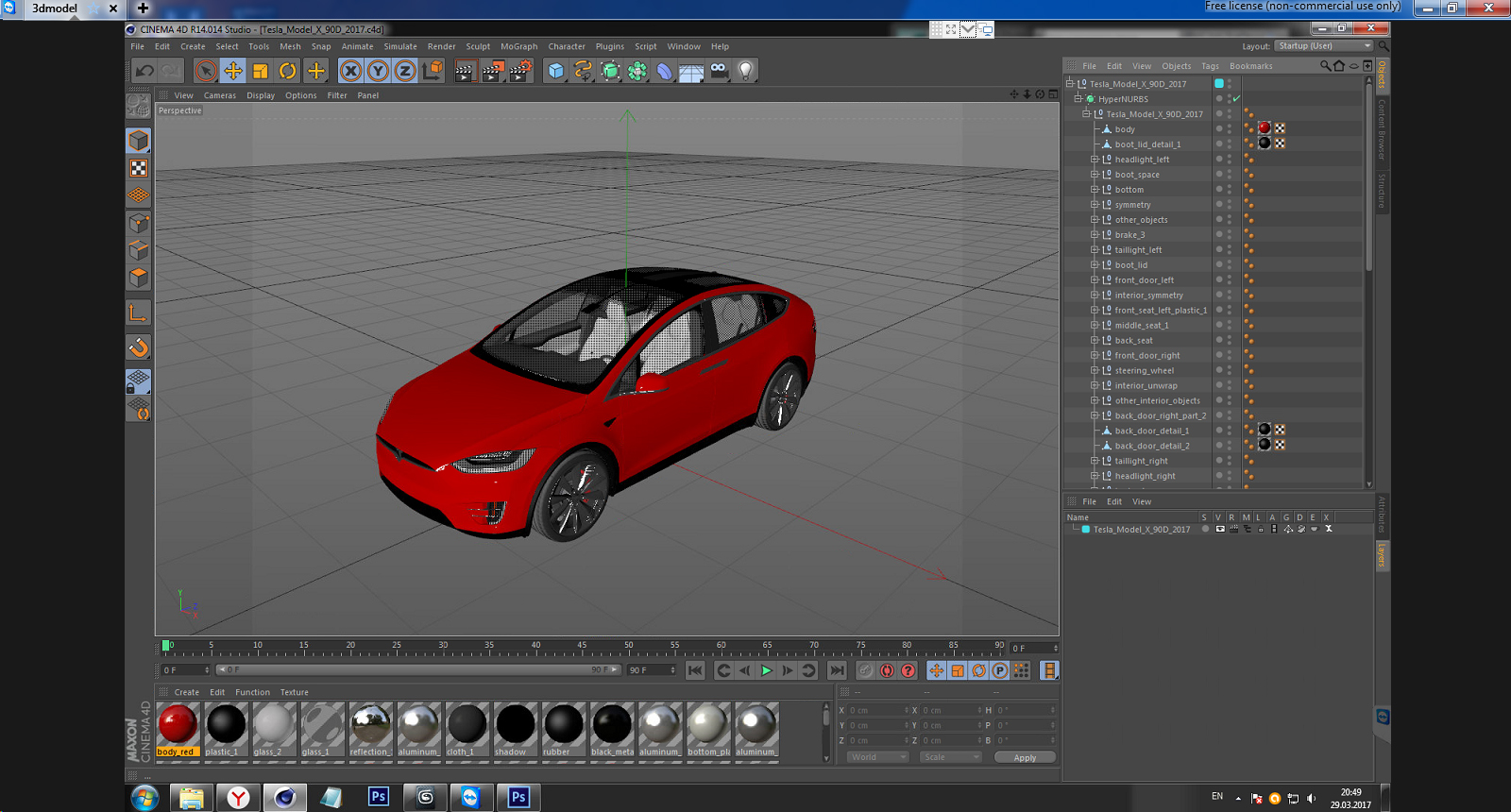Switch to Texture mode icon
Viewport: 1511px width, 812px height.
tap(139, 168)
